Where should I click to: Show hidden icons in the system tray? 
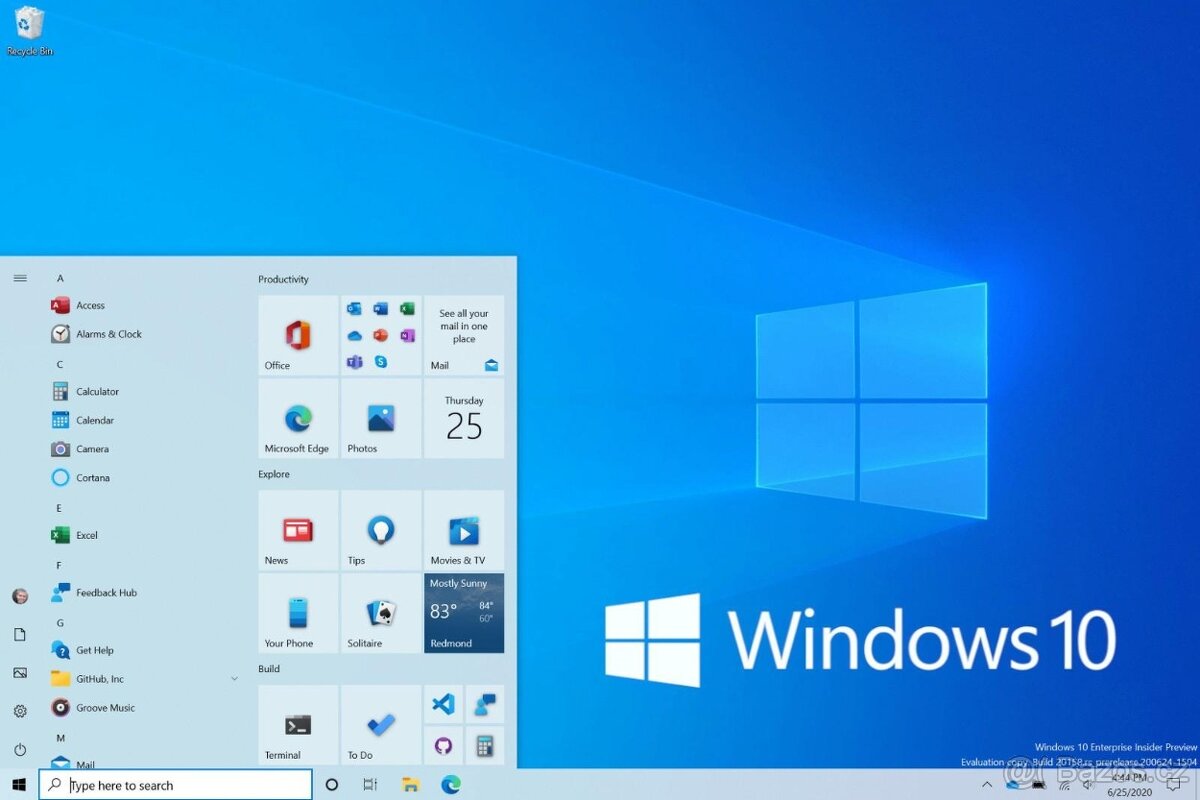986,785
